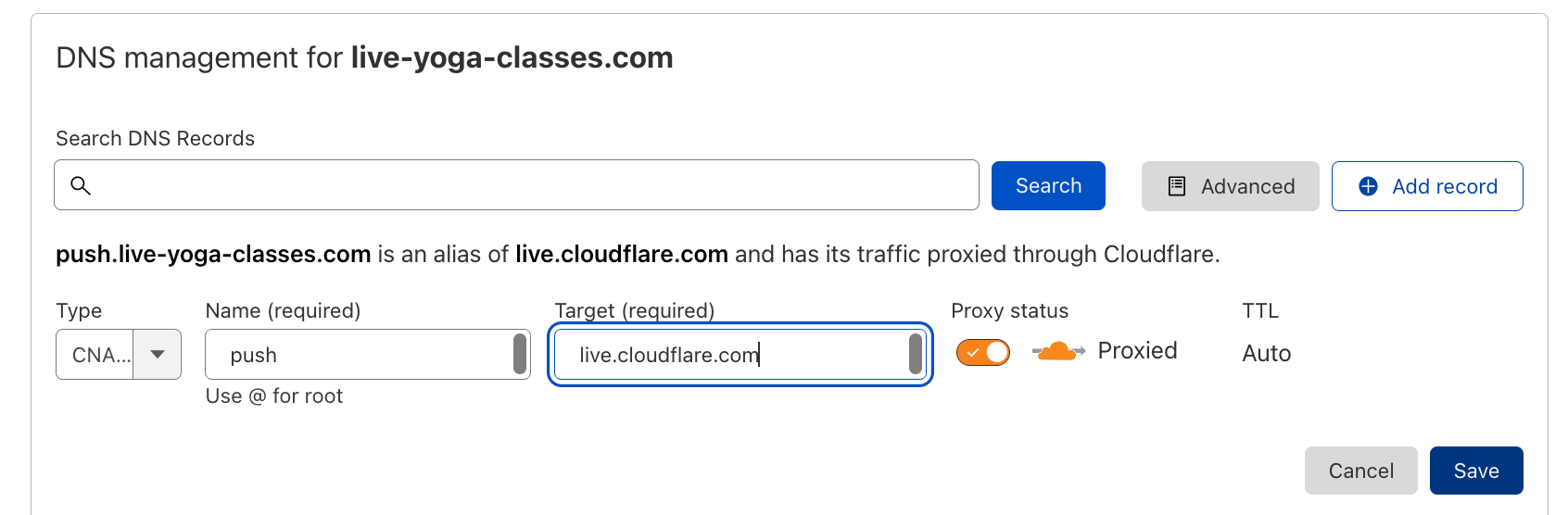Image resolution: width=1568 pixels, height=515 pixels.
Task: Click the bold push.live-yoga-classes.com text
Action: (213, 254)
